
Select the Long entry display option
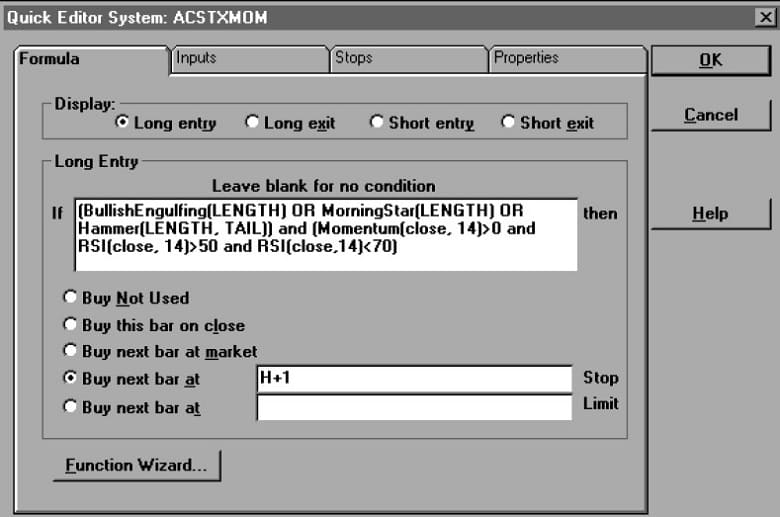123,123
